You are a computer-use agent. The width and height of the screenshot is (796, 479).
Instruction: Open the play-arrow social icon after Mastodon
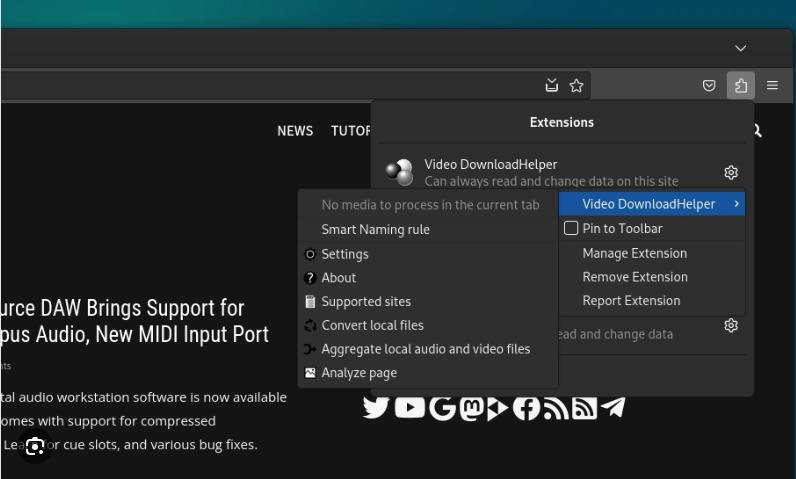498,408
